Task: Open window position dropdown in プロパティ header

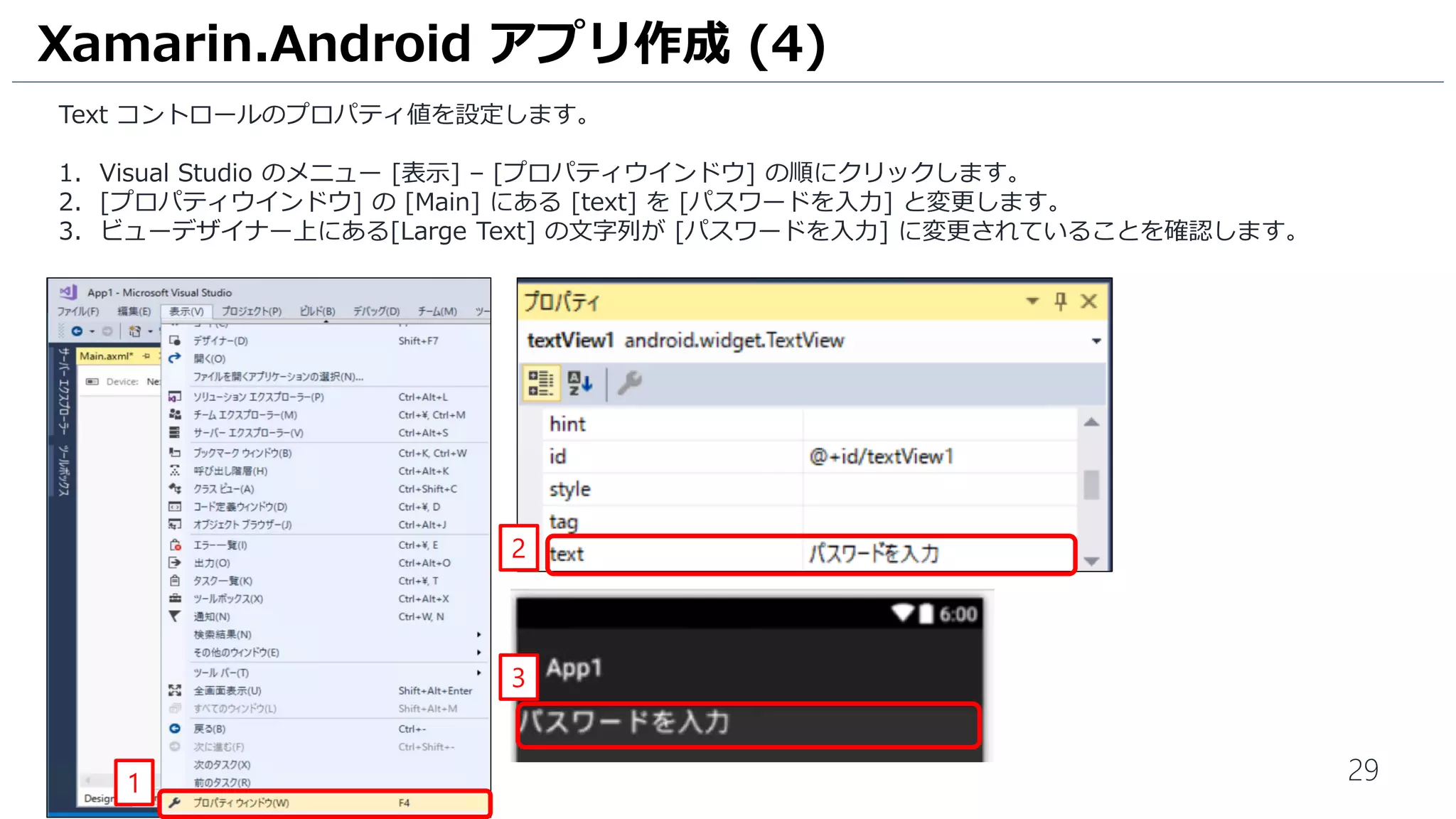Action: [x=1032, y=301]
